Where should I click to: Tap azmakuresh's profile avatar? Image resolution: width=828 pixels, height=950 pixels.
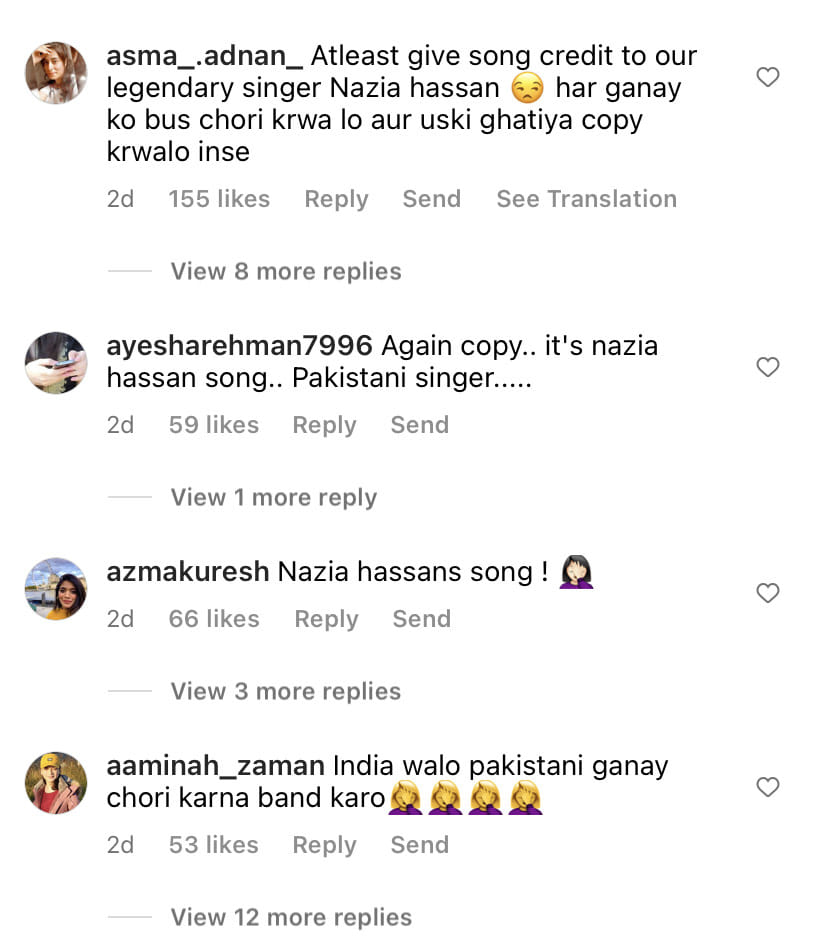(56, 589)
